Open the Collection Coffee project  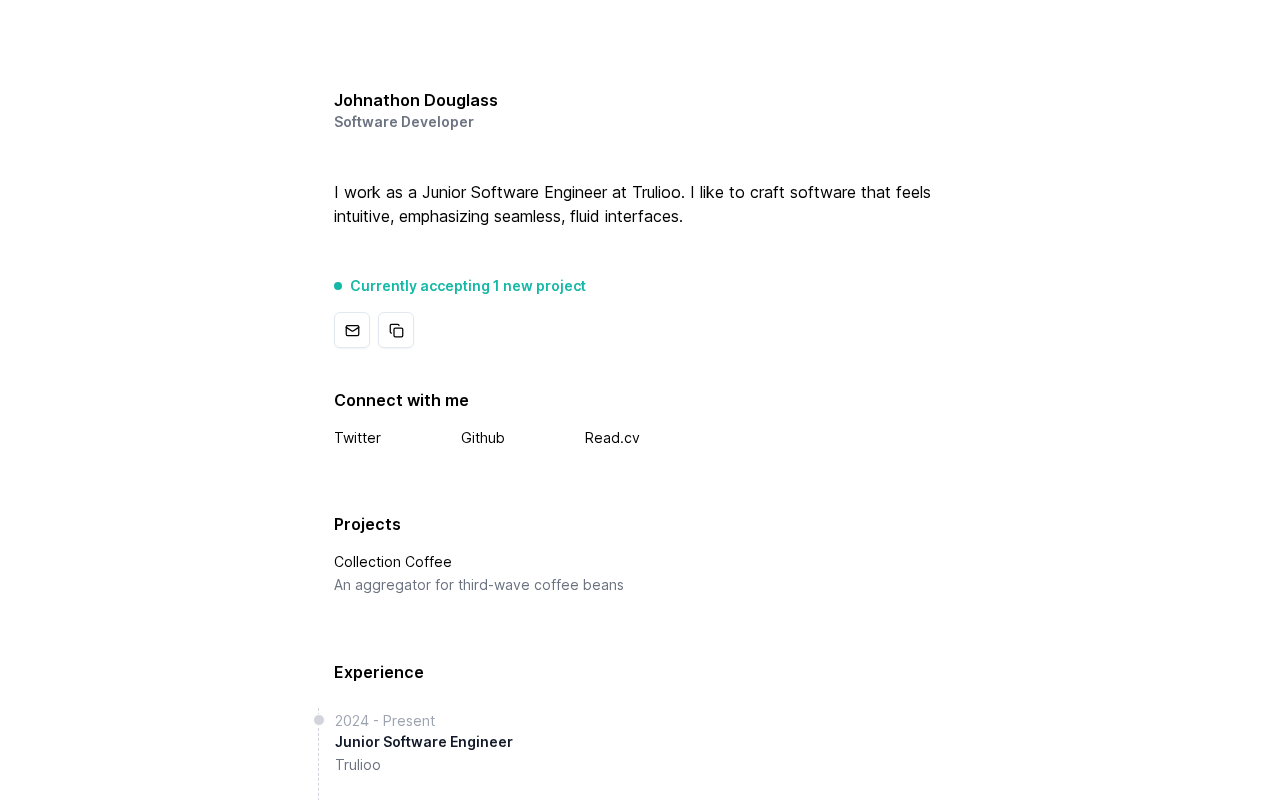click(x=393, y=562)
